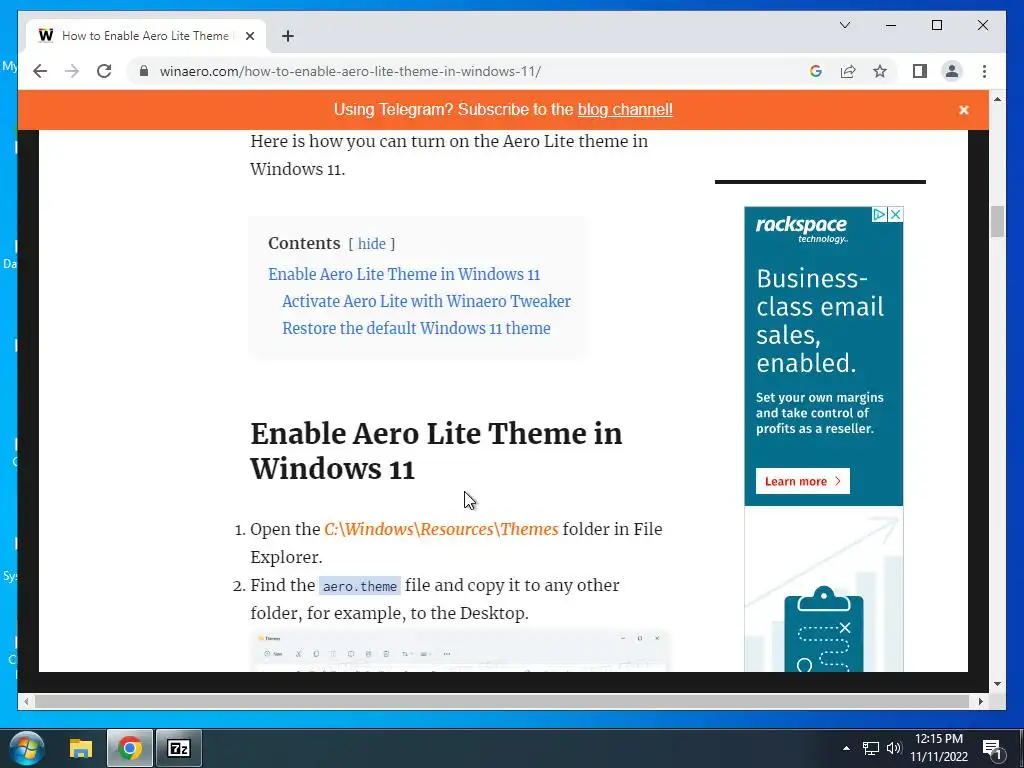
Task: Click the C:\Windows\Resources\Themes path text
Action: [441, 529]
